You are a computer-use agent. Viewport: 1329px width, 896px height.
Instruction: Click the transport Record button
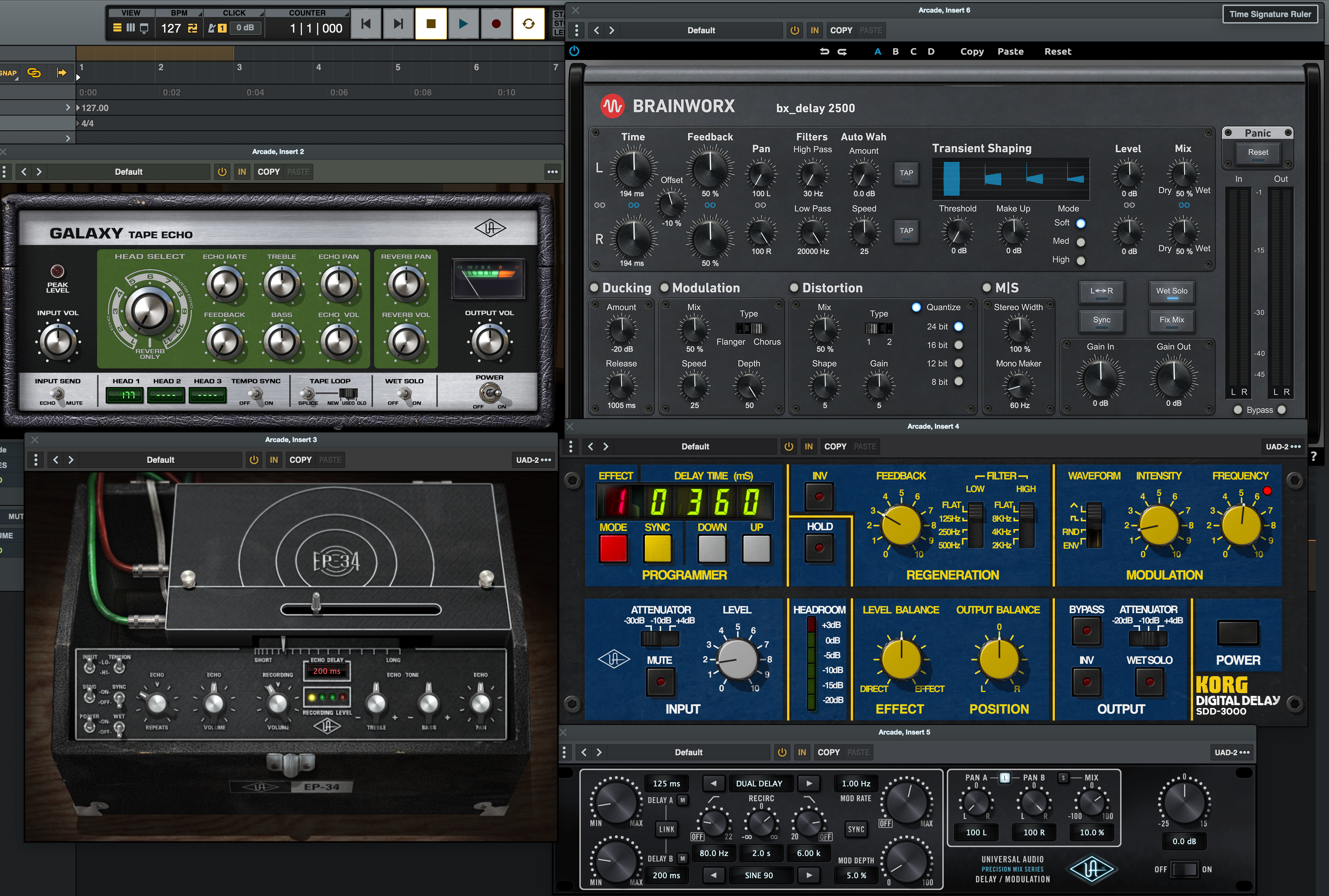pos(496,23)
